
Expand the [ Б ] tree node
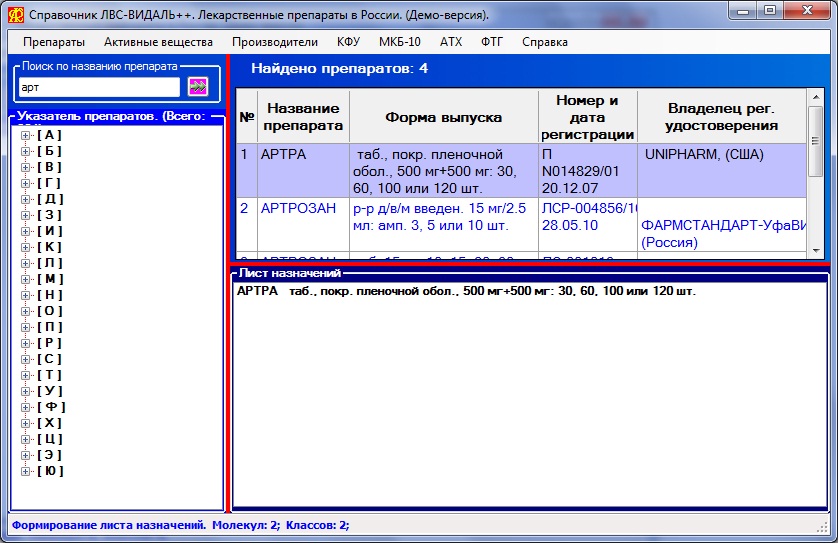point(25,152)
